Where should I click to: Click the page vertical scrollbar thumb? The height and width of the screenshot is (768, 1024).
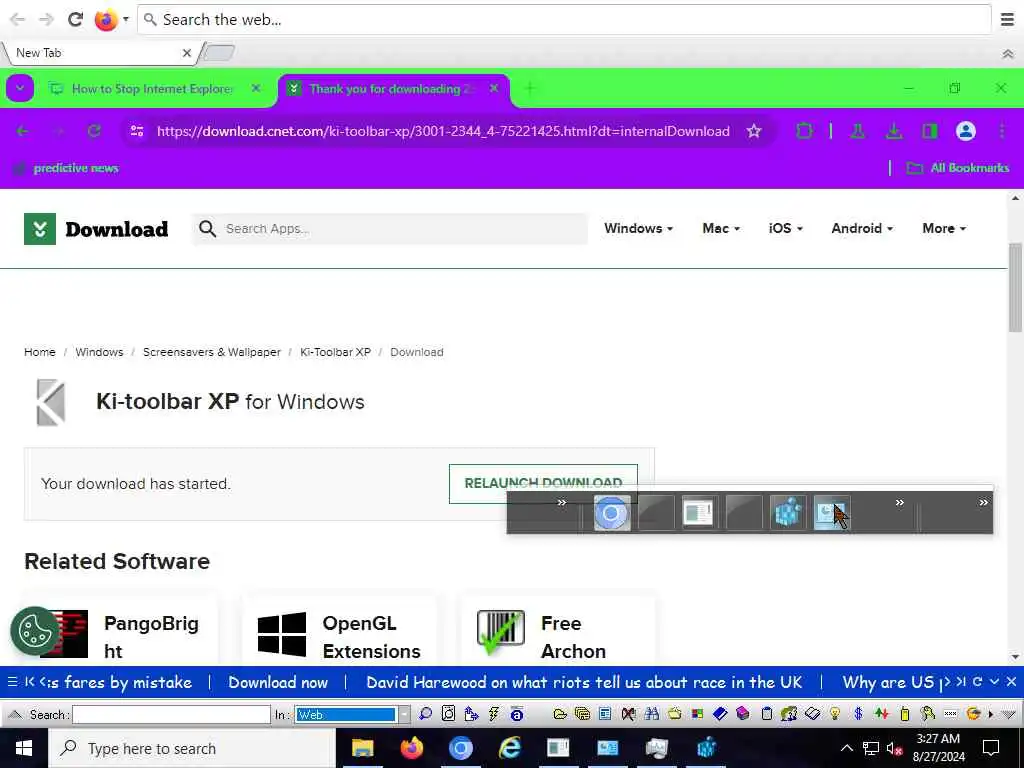click(x=1016, y=287)
